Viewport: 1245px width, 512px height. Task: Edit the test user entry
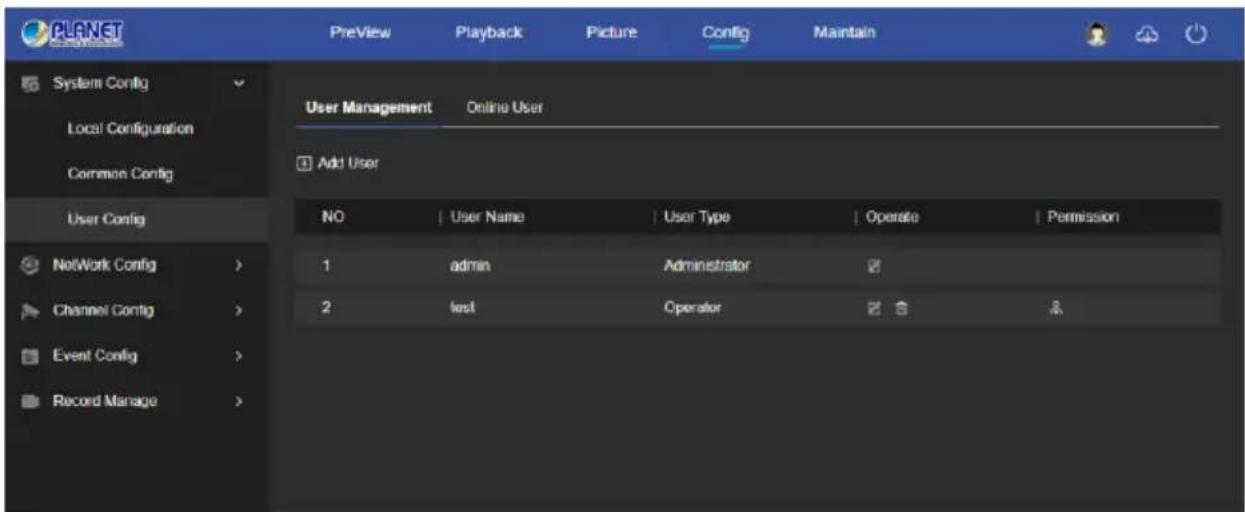873,309
